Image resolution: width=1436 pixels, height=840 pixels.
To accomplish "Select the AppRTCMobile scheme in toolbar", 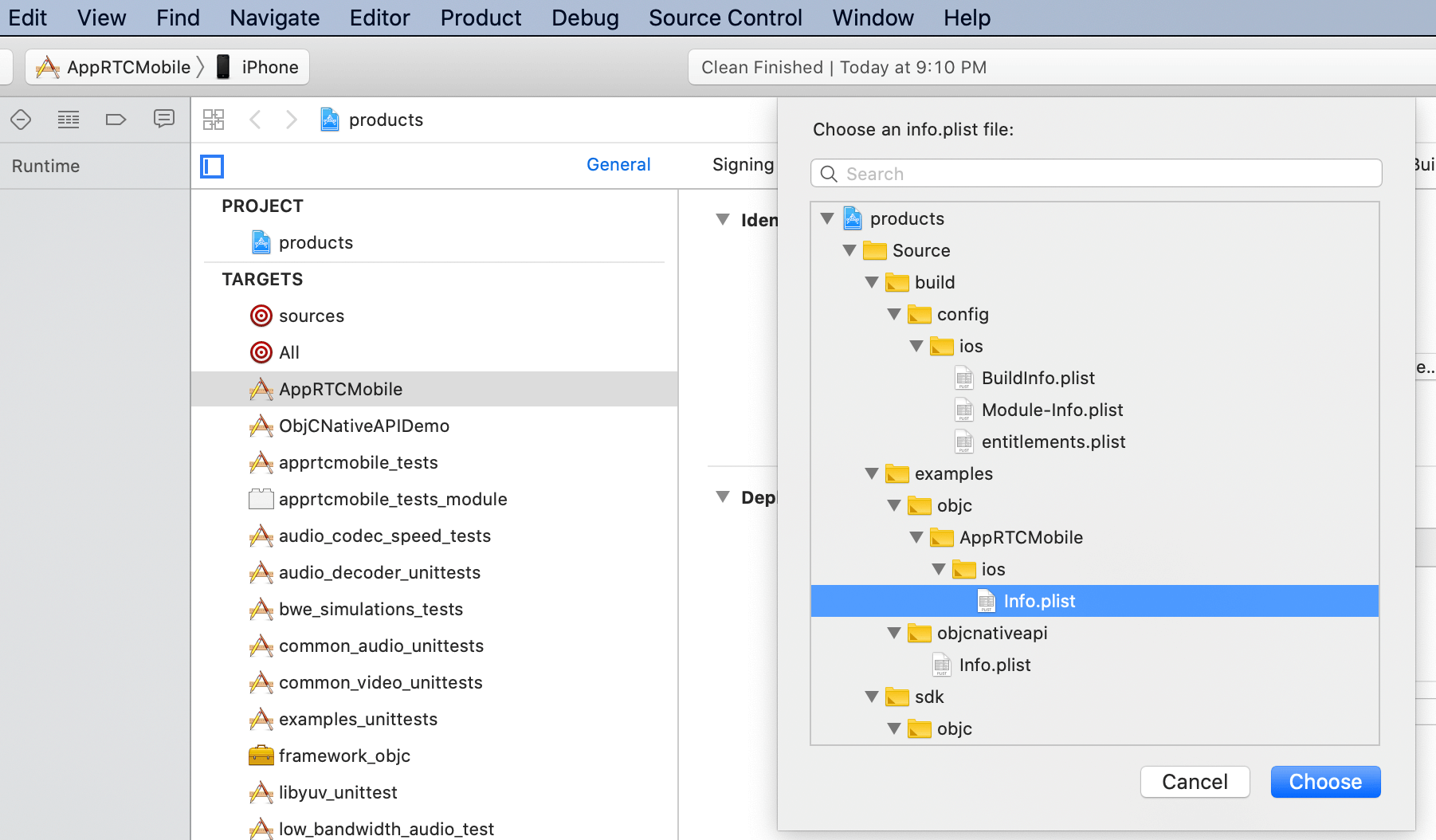I will (x=113, y=67).
